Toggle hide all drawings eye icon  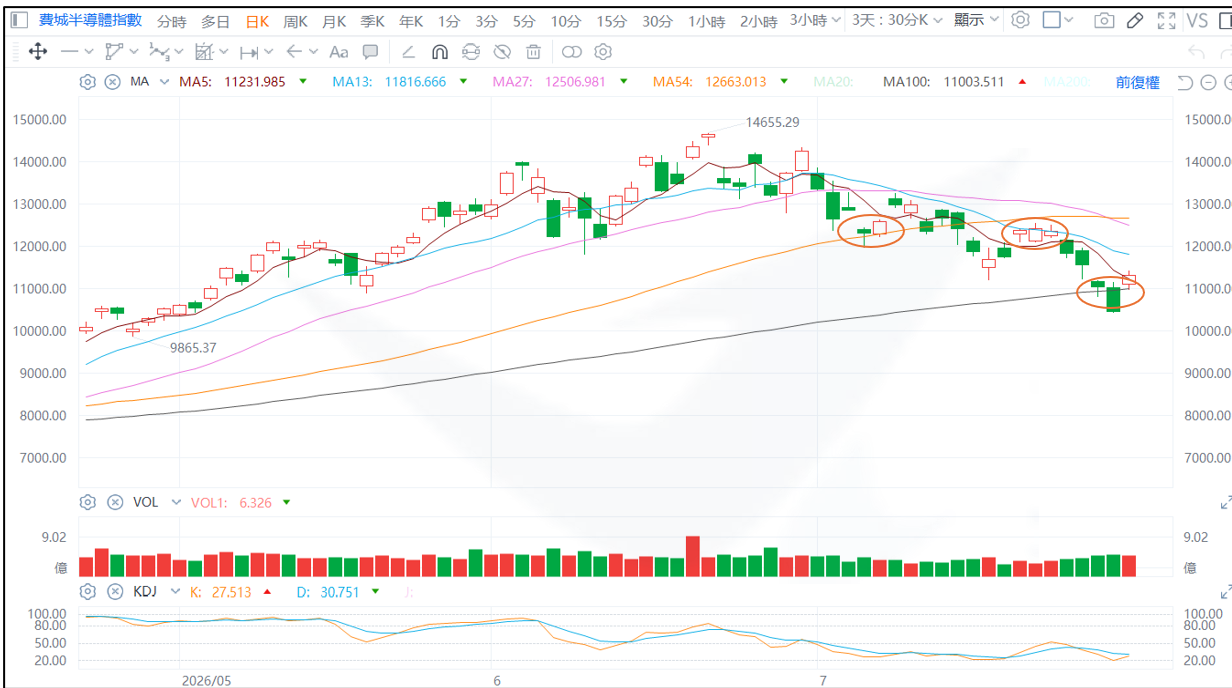click(503, 52)
